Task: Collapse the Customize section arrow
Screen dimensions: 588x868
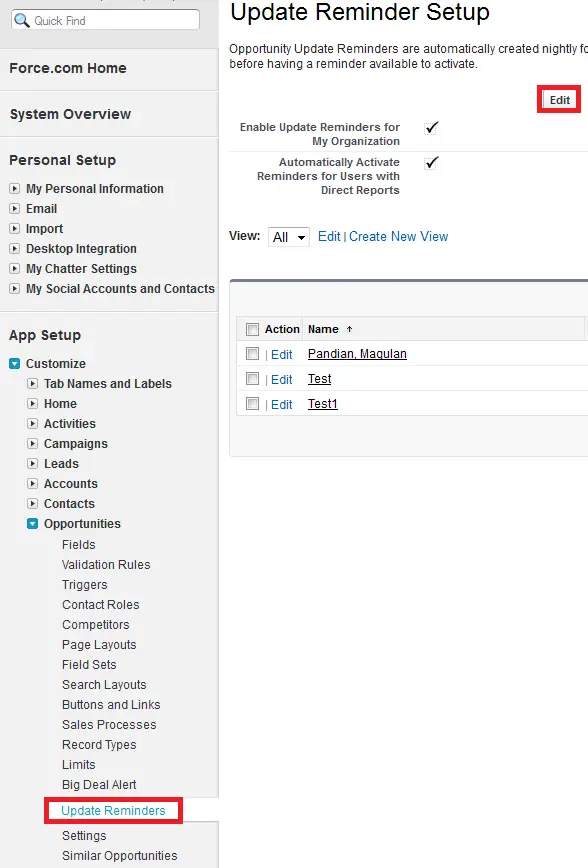Action: (x=15, y=364)
